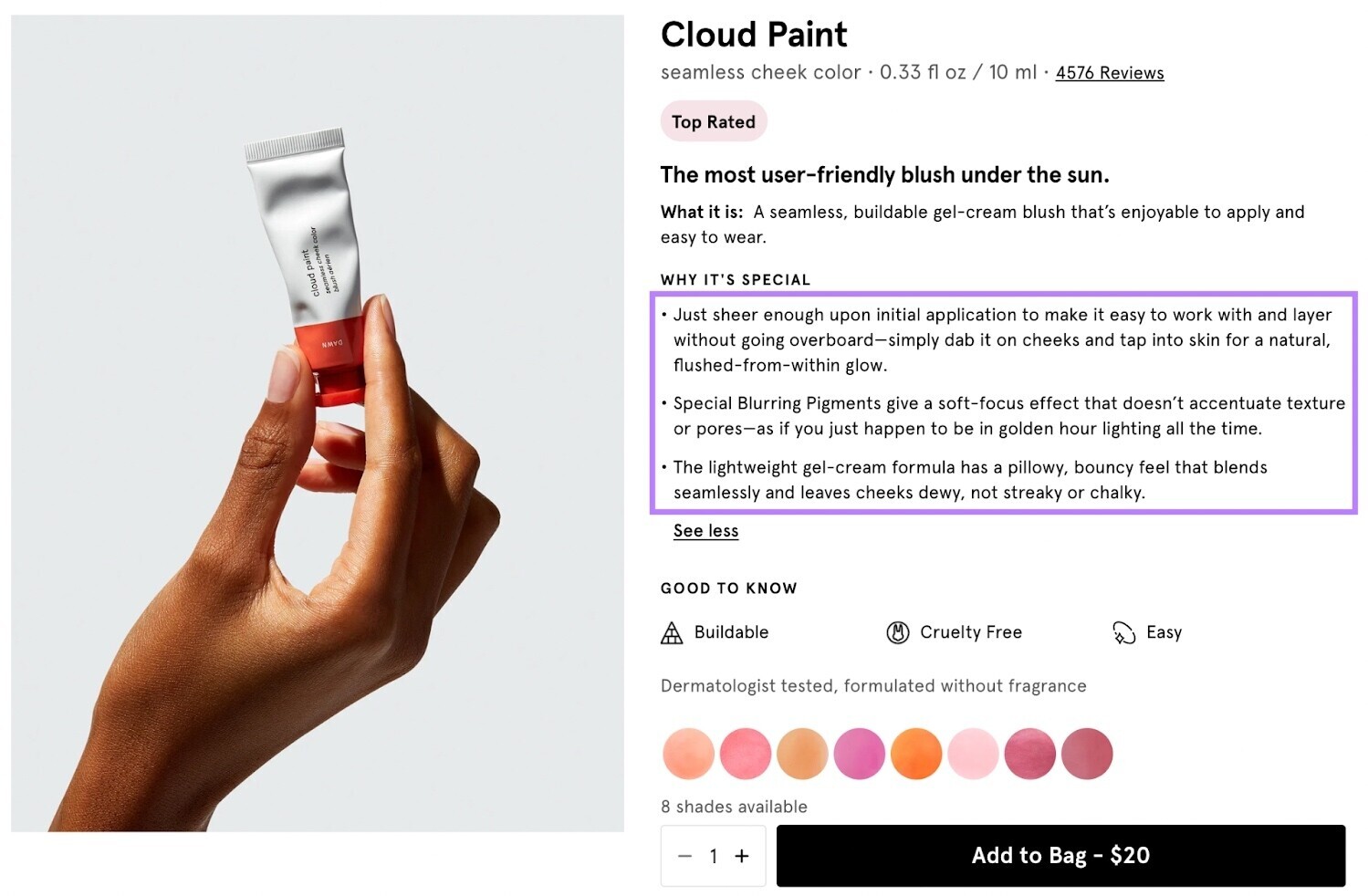Select the dusty rose shade swatch
1368x896 pixels.
click(1087, 753)
